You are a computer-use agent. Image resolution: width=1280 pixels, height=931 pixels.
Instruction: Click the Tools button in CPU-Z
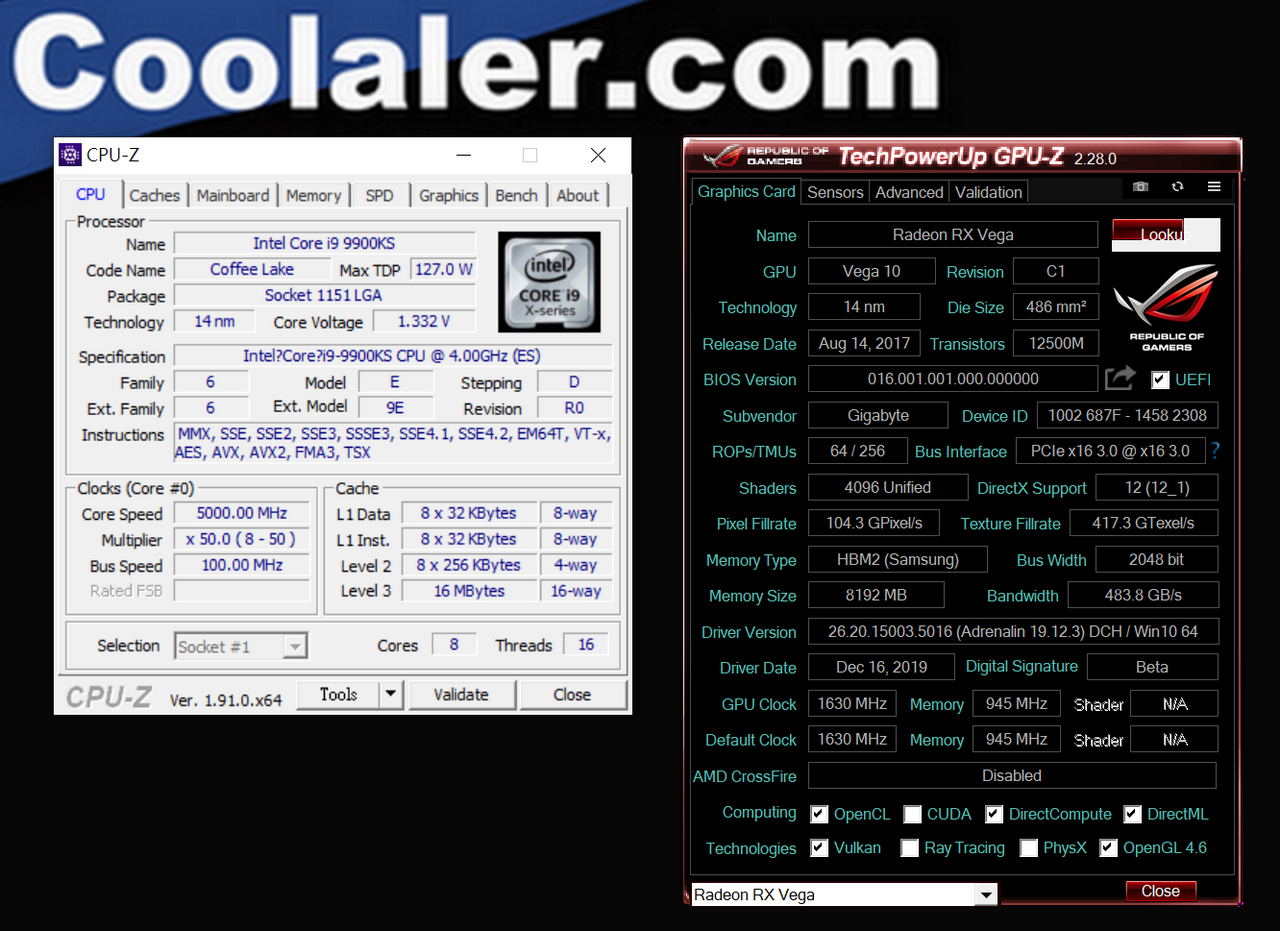(x=339, y=694)
